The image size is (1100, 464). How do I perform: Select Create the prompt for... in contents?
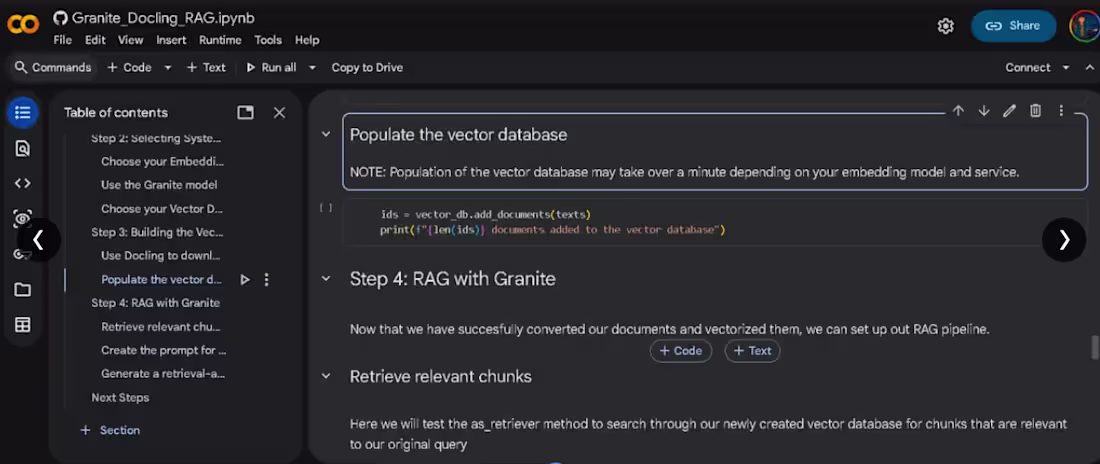(163, 350)
